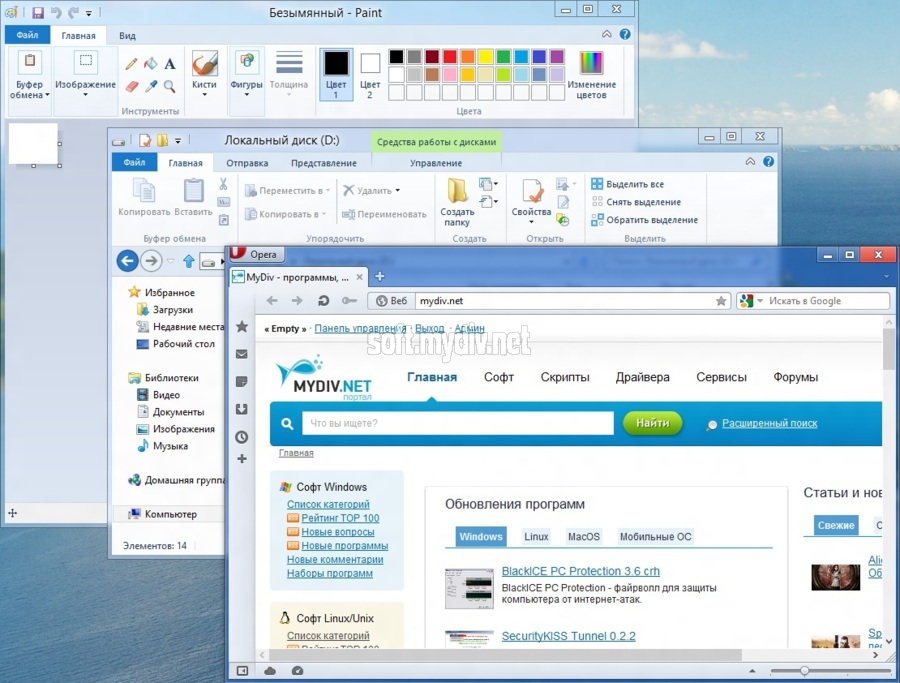Click Opera's back navigation arrow
Image resolution: width=900 pixels, height=683 pixels.
[272, 301]
